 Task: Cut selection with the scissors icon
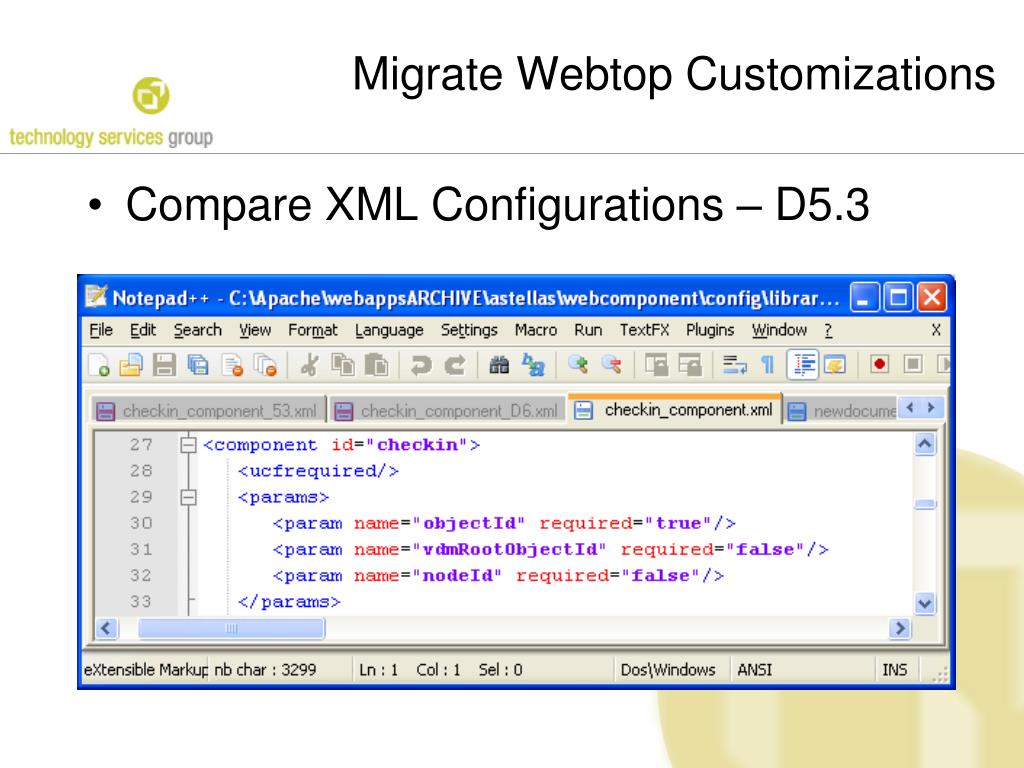coord(310,364)
